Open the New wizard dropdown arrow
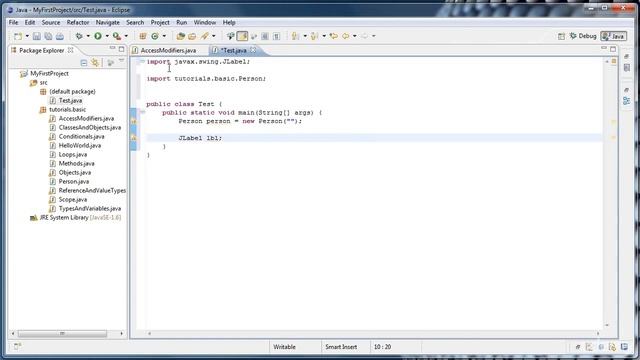Screen dimensions: 640x360 pyautogui.click(x=27, y=36)
